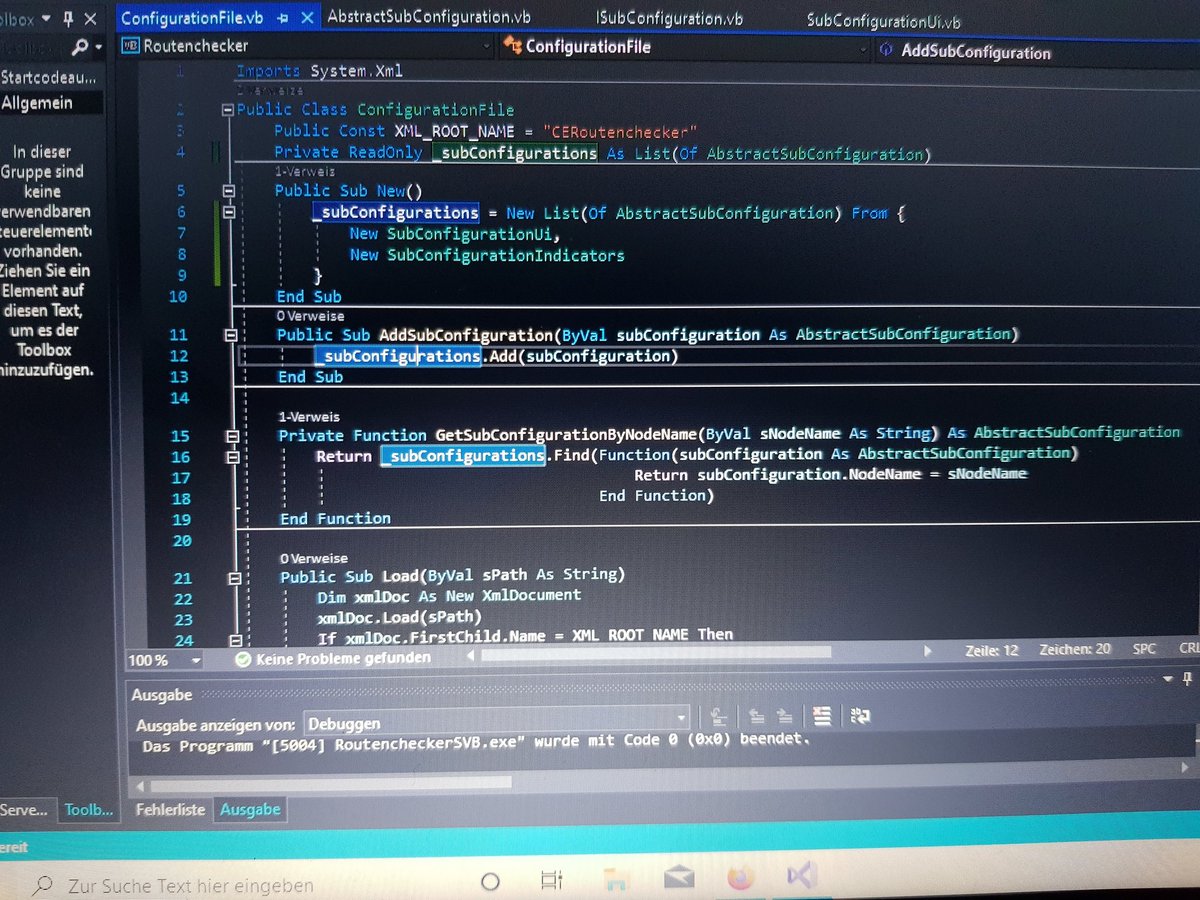Collapse the ConfigurationFile class region

click(x=228, y=109)
